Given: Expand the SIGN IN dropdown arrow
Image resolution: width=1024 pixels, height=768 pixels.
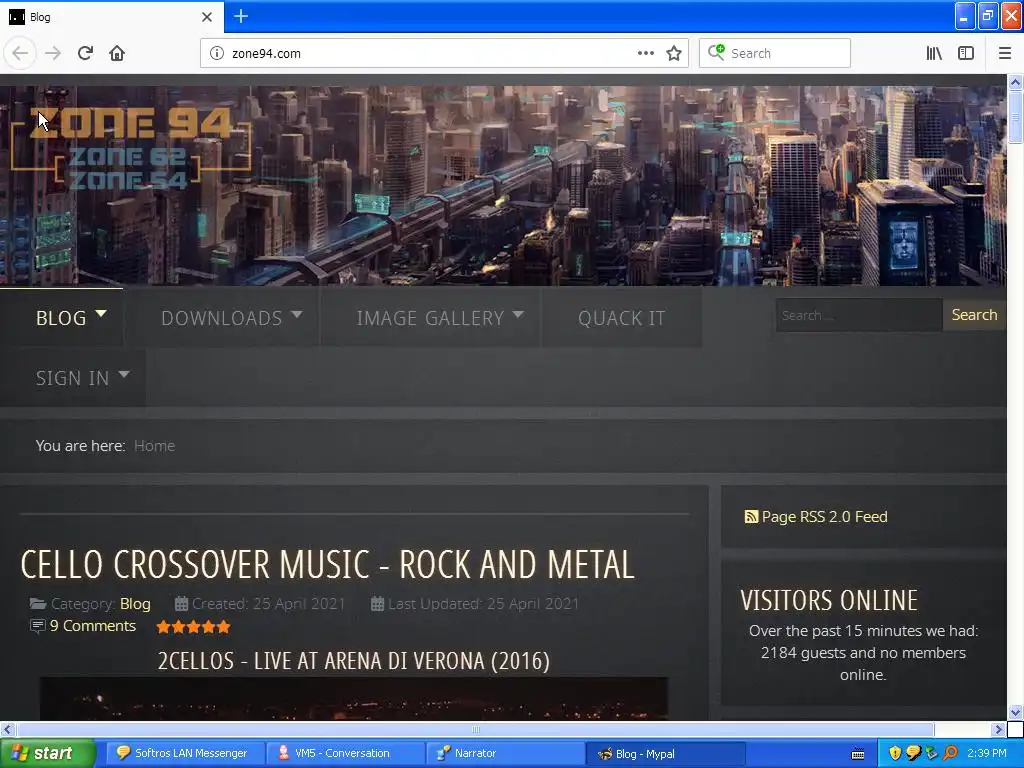Looking at the screenshot, I should [124, 375].
